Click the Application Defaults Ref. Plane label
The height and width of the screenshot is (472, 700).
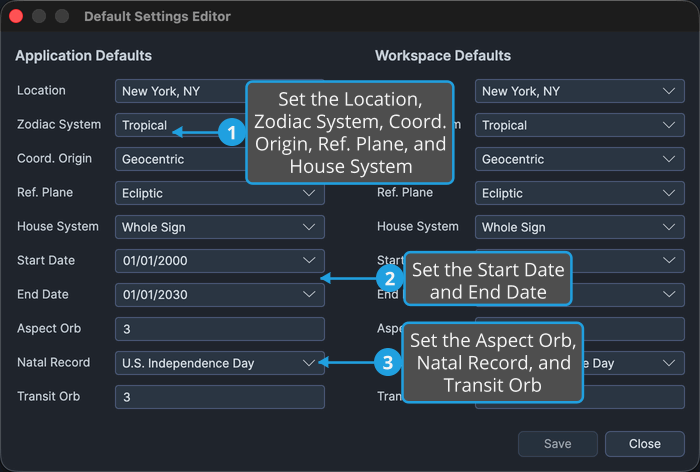(x=45, y=192)
